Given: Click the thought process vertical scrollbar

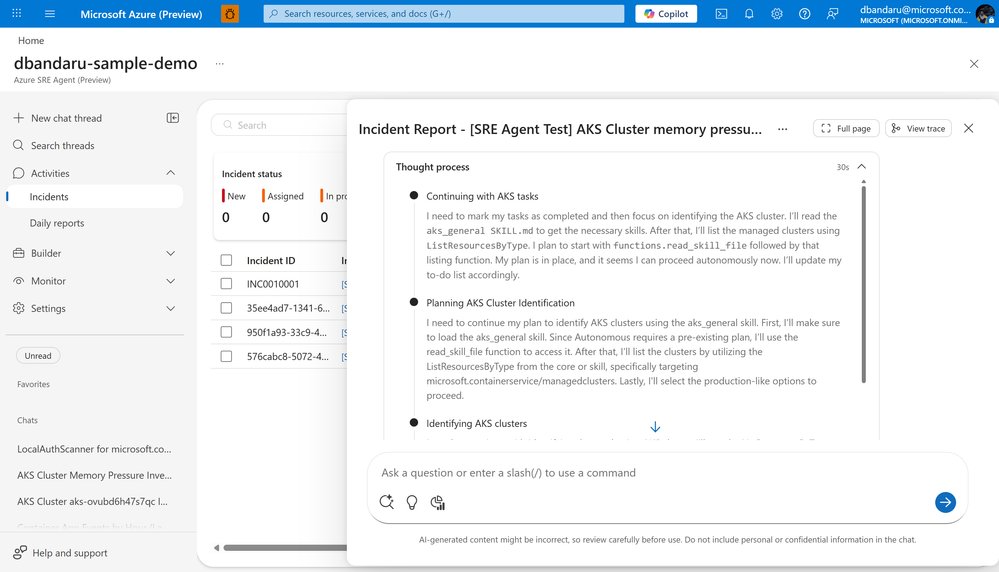Looking at the screenshot, I should coord(863,283).
